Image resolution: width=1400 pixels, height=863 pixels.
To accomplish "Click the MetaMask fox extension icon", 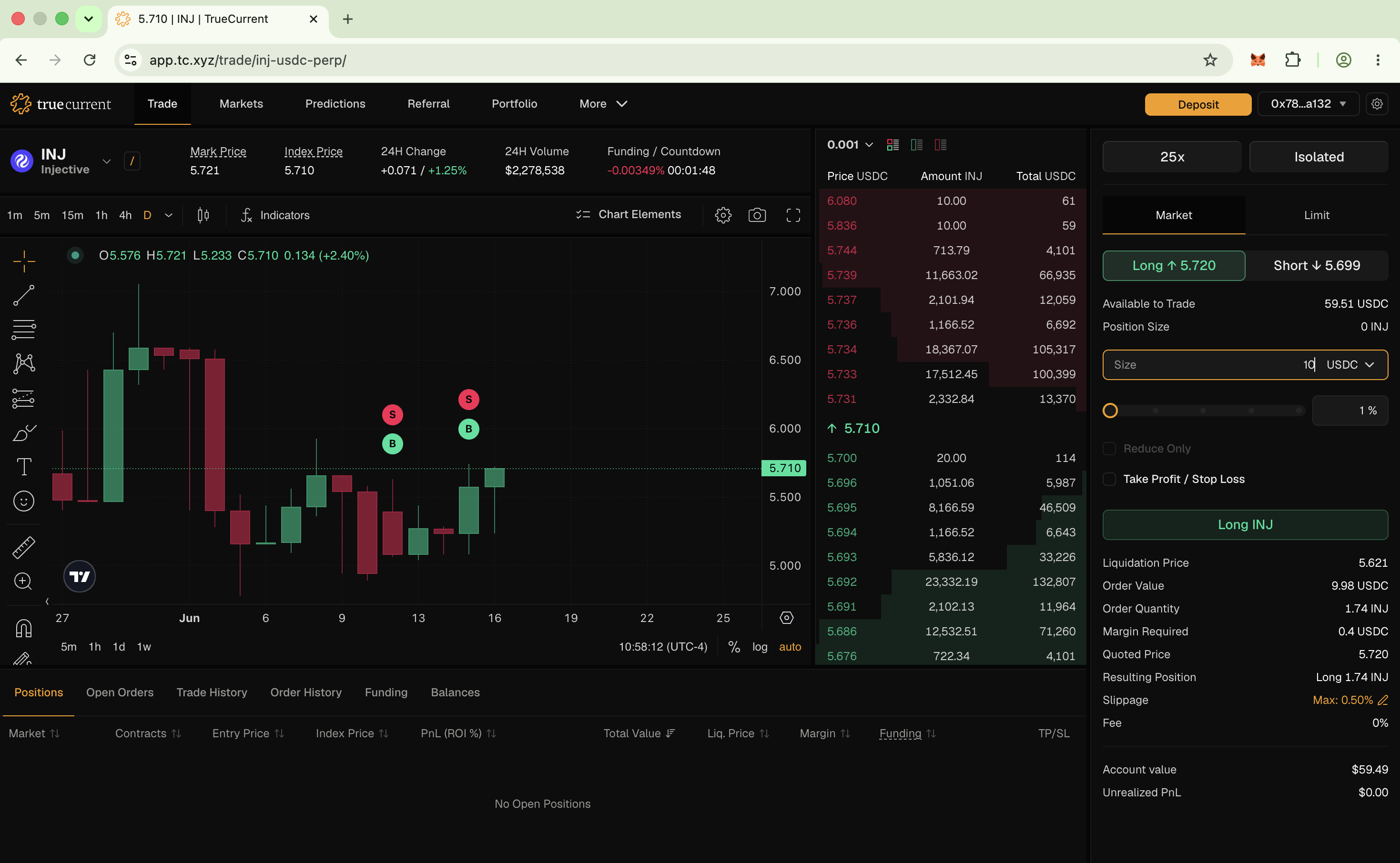I will point(1257,60).
